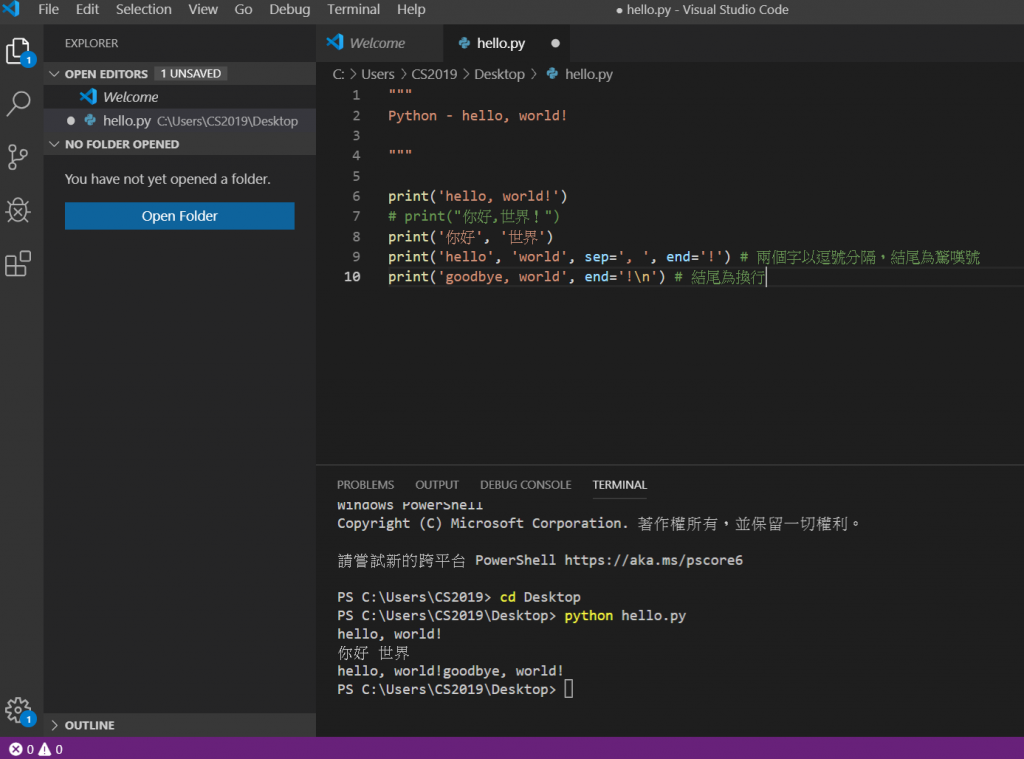Image resolution: width=1024 pixels, height=759 pixels.
Task: Select the TERMINAL panel tab
Action: pos(619,485)
